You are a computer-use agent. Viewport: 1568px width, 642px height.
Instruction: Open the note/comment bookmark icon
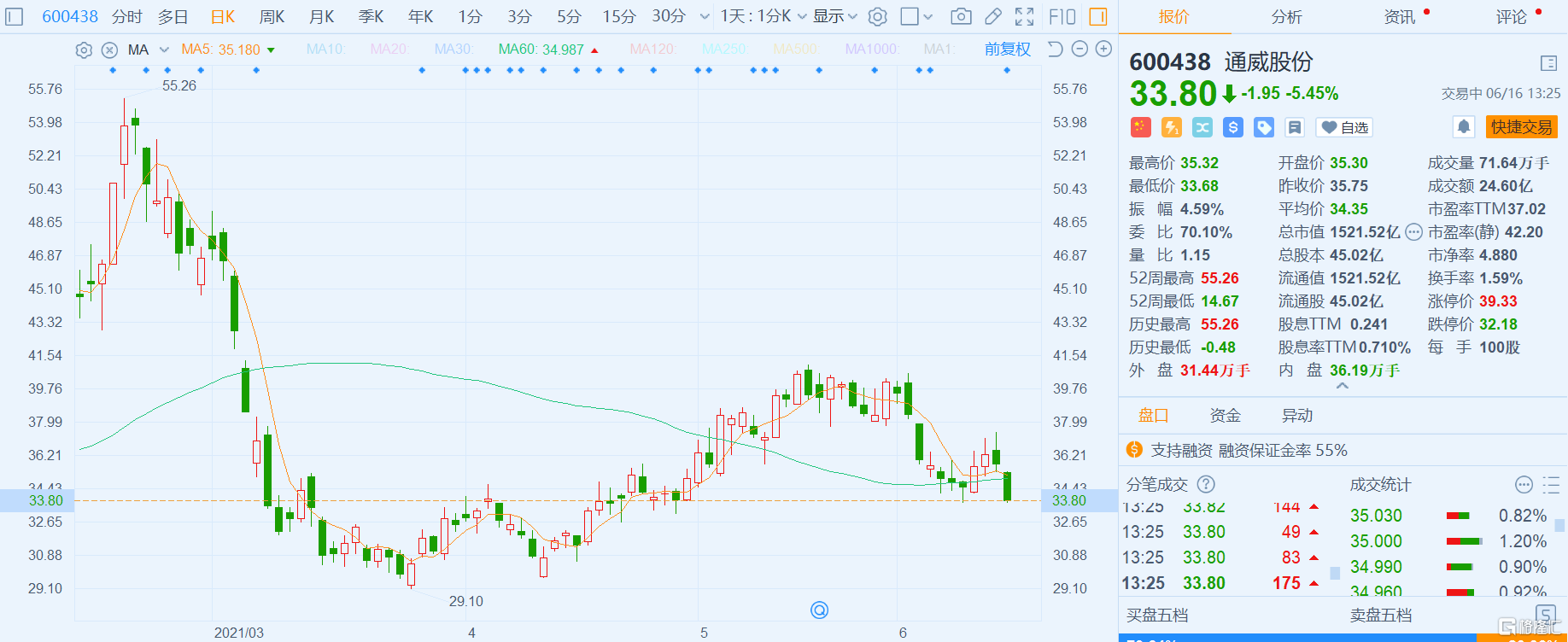pyautogui.click(x=1295, y=127)
